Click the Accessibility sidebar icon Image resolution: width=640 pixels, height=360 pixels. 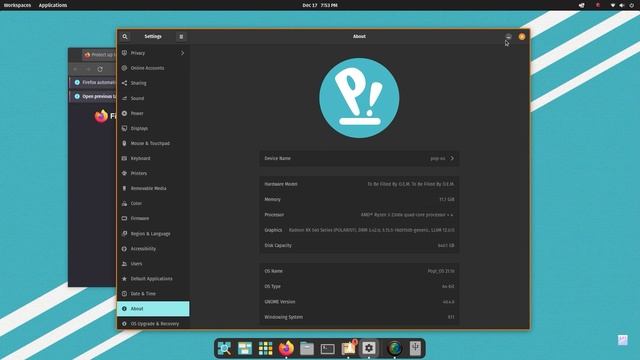pos(124,249)
